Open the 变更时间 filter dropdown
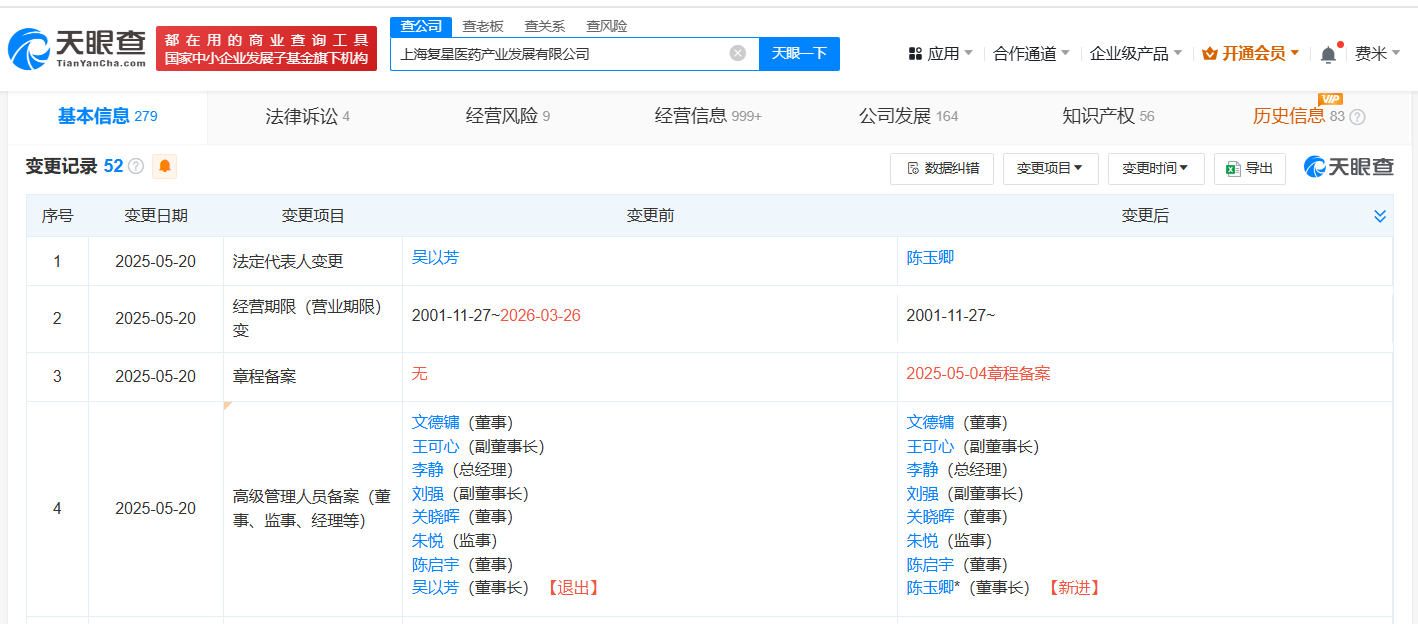 click(x=1156, y=168)
